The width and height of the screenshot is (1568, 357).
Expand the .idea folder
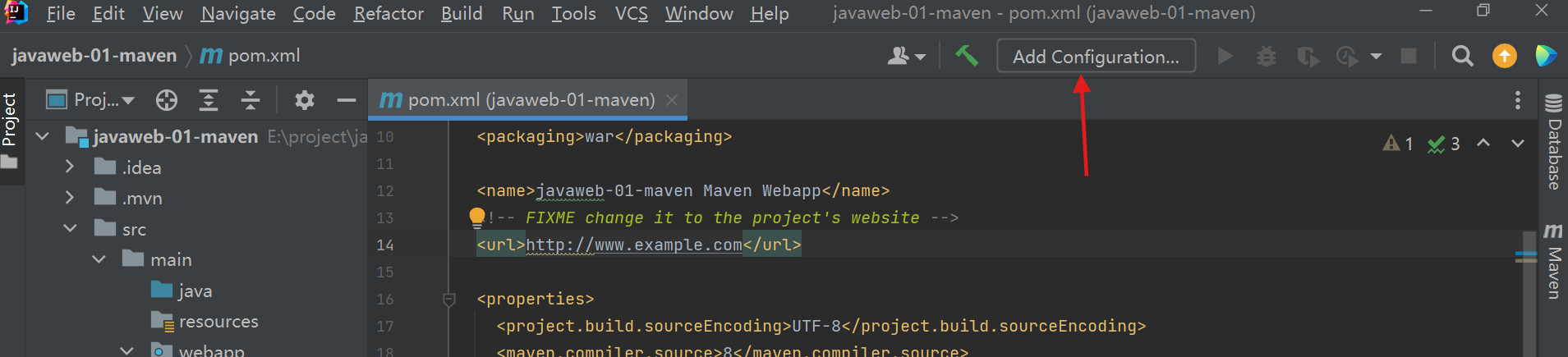point(70,167)
